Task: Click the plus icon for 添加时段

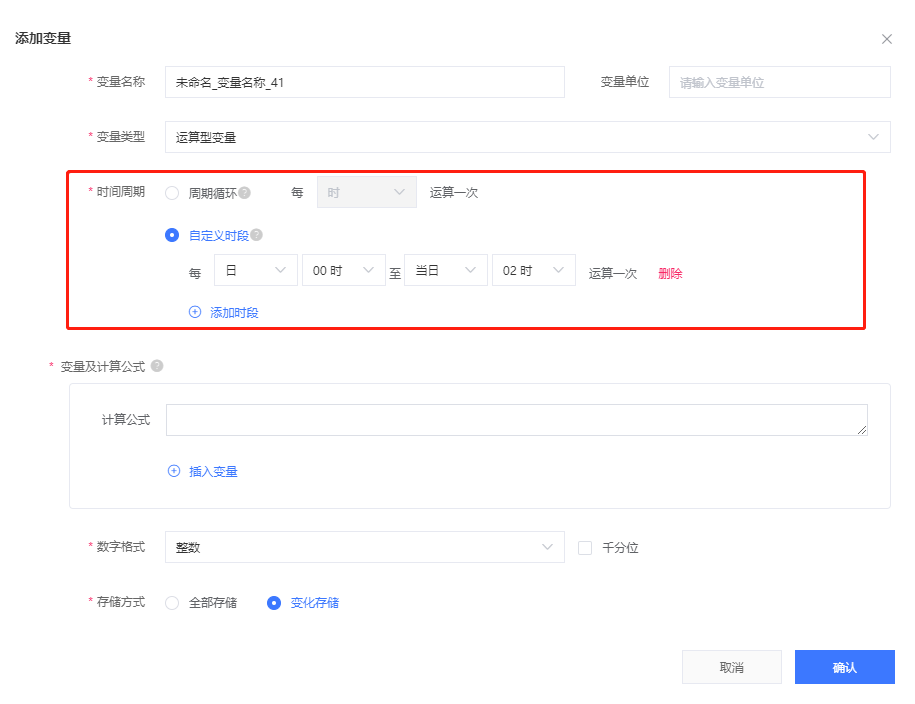Action: tap(195, 312)
